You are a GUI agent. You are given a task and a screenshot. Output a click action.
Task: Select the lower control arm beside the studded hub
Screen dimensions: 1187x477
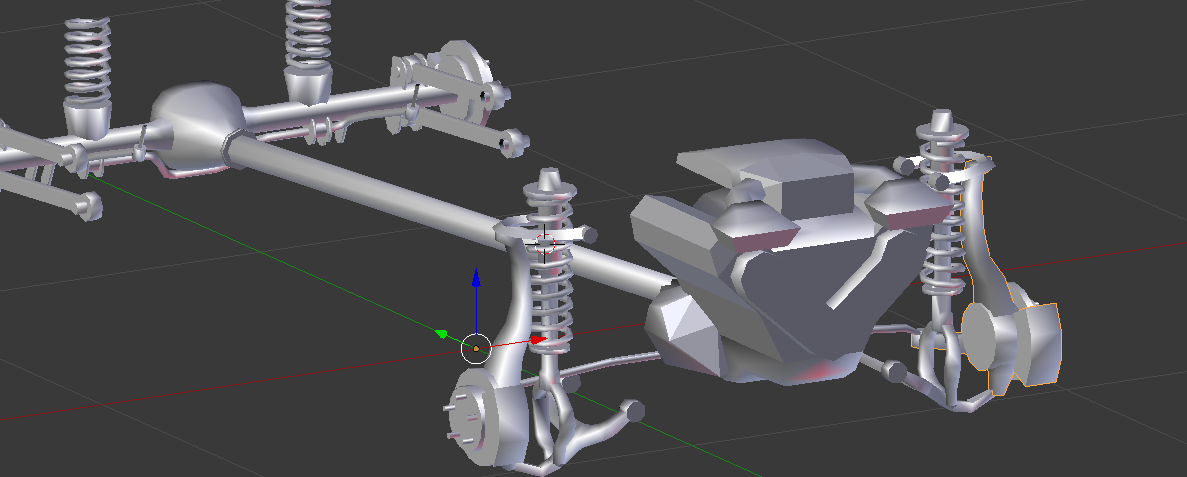click(598, 433)
